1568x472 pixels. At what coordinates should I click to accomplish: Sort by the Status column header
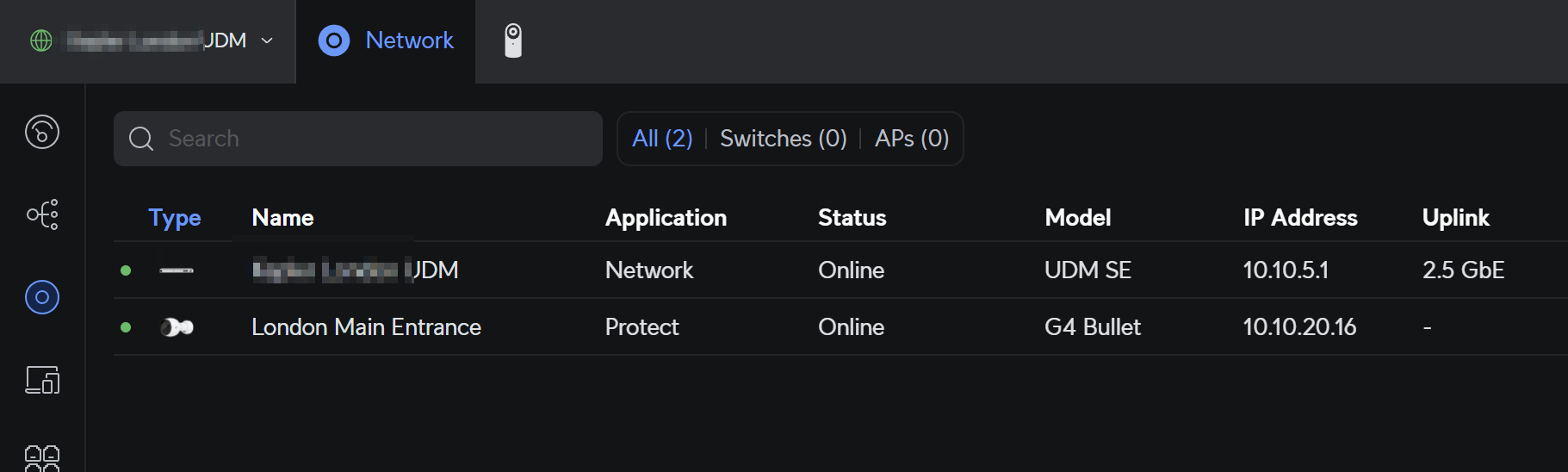[x=852, y=218]
